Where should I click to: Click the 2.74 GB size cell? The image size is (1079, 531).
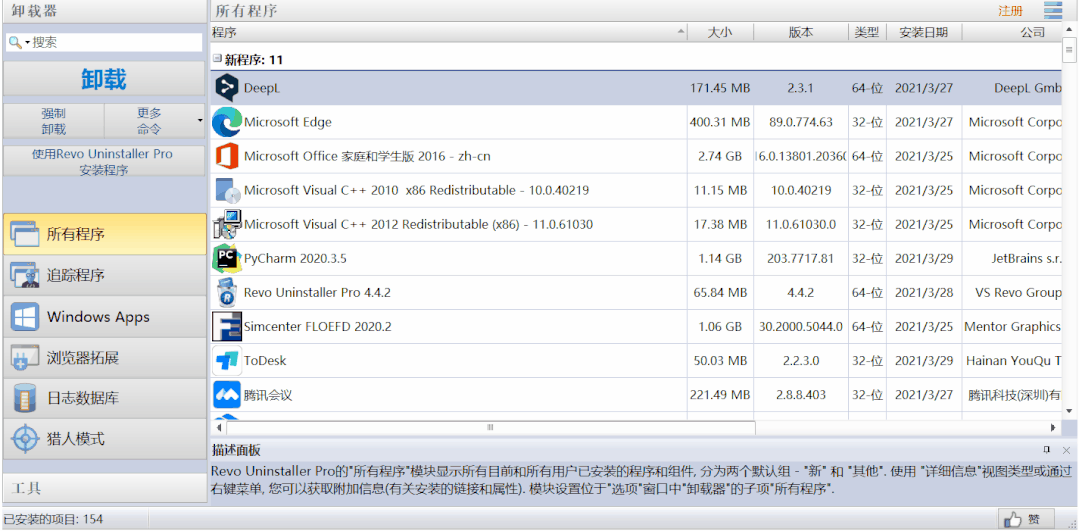[x=720, y=156]
